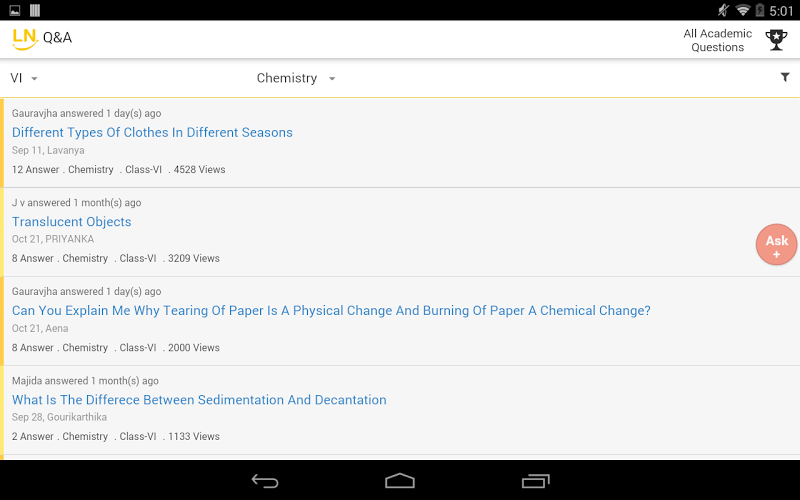Open the trophy leaderboard icon

coord(776,40)
